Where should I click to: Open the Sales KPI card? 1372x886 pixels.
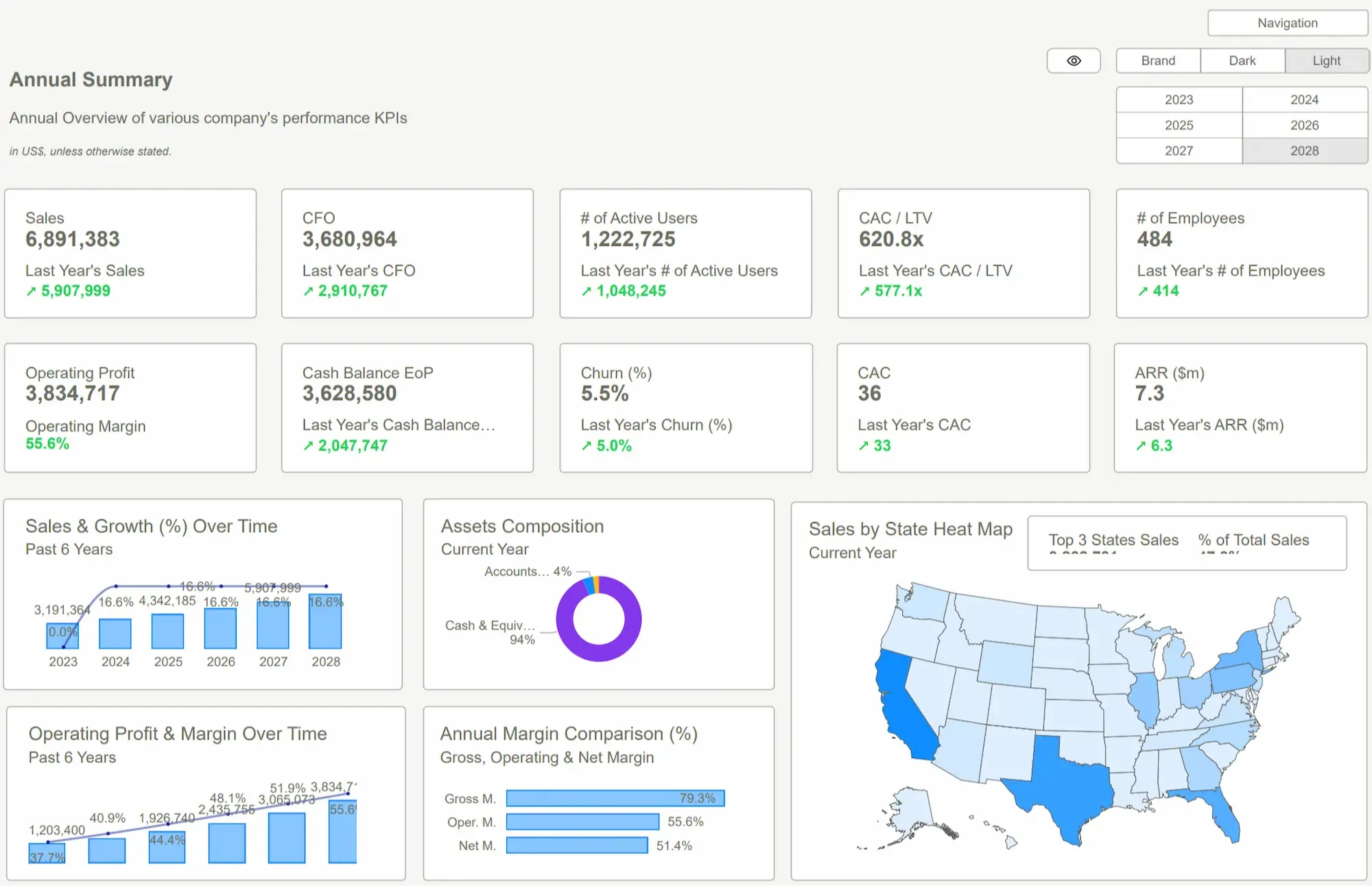click(x=130, y=254)
